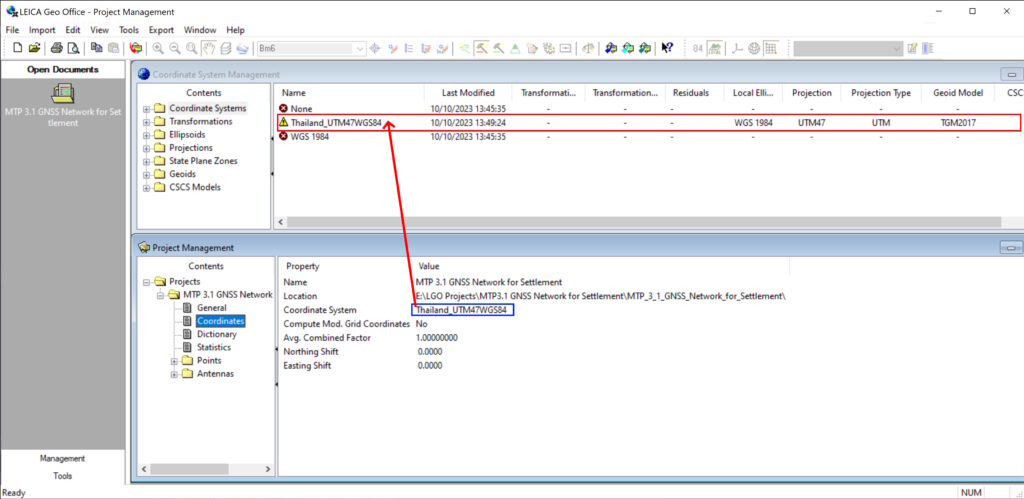Select the Pan hand tool
1024x499 pixels.
[209, 48]
